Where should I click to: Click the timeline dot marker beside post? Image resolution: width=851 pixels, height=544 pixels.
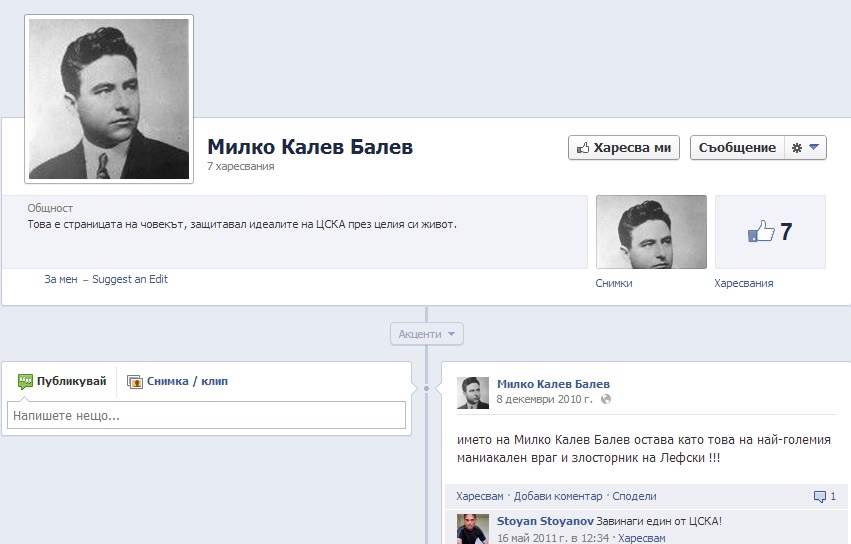tap(427, 389)
